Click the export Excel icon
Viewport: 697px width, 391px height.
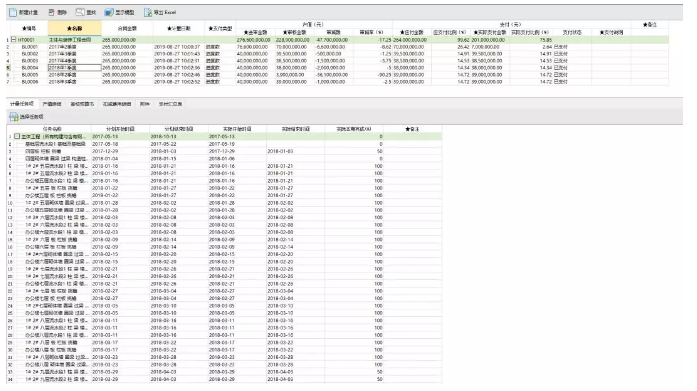pyautogui.click(x=148, y=12)
